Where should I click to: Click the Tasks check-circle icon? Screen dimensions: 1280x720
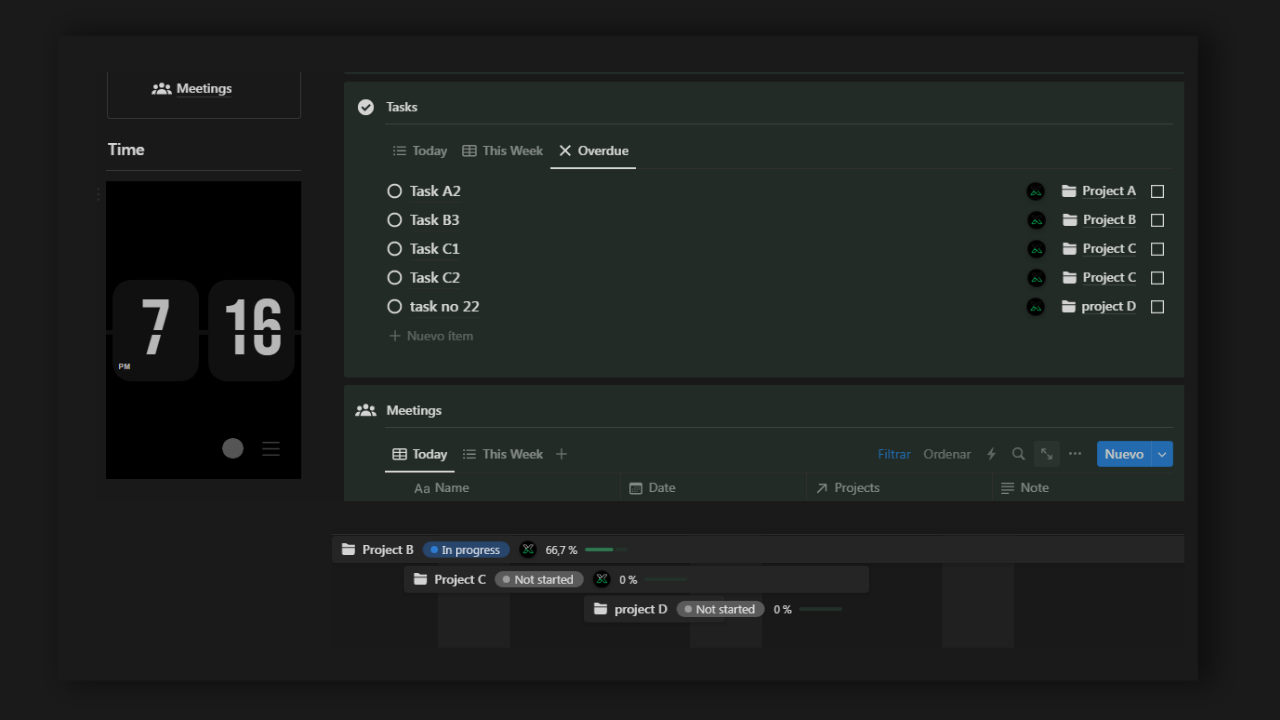366,107
